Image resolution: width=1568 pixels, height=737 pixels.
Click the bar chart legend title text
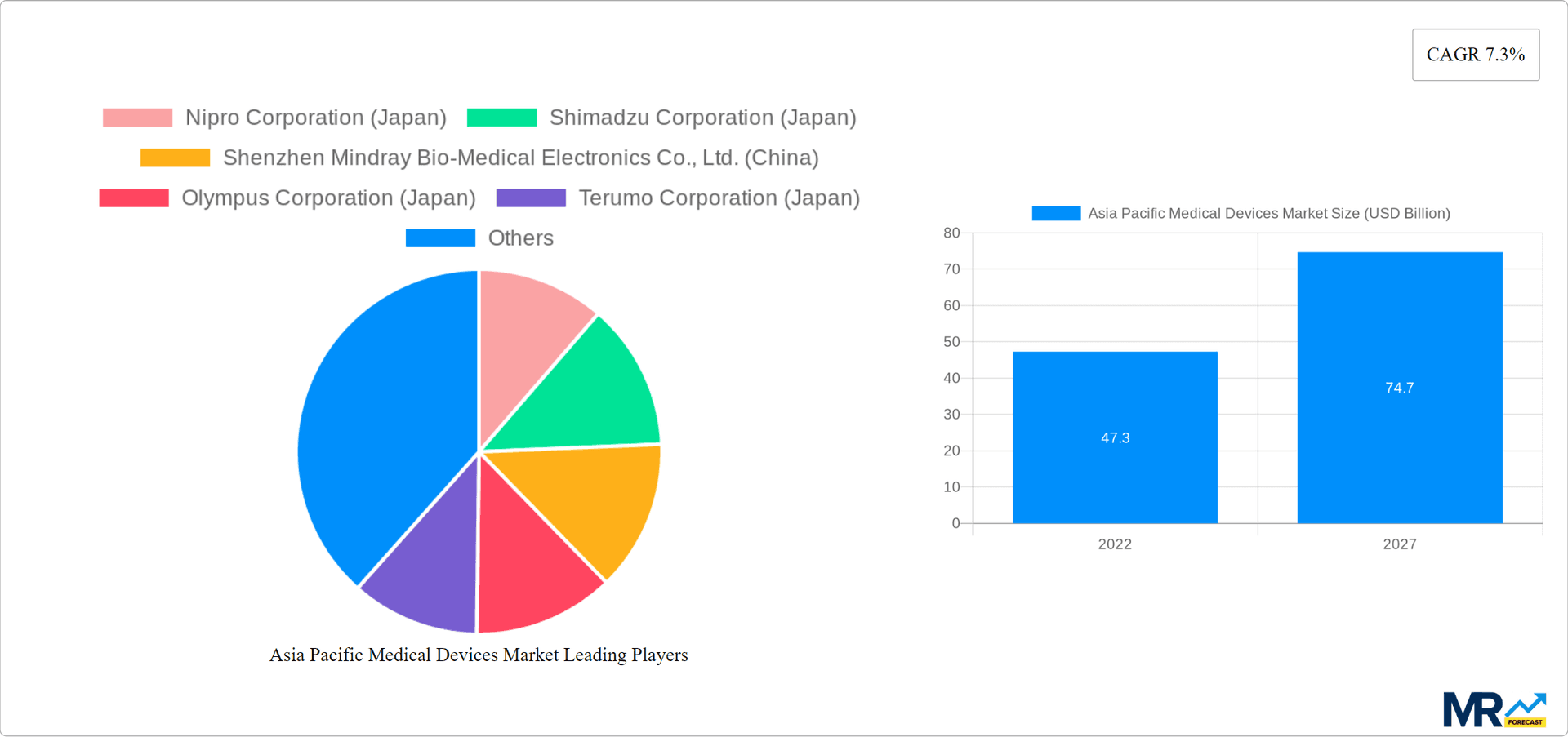[1269, 213]
